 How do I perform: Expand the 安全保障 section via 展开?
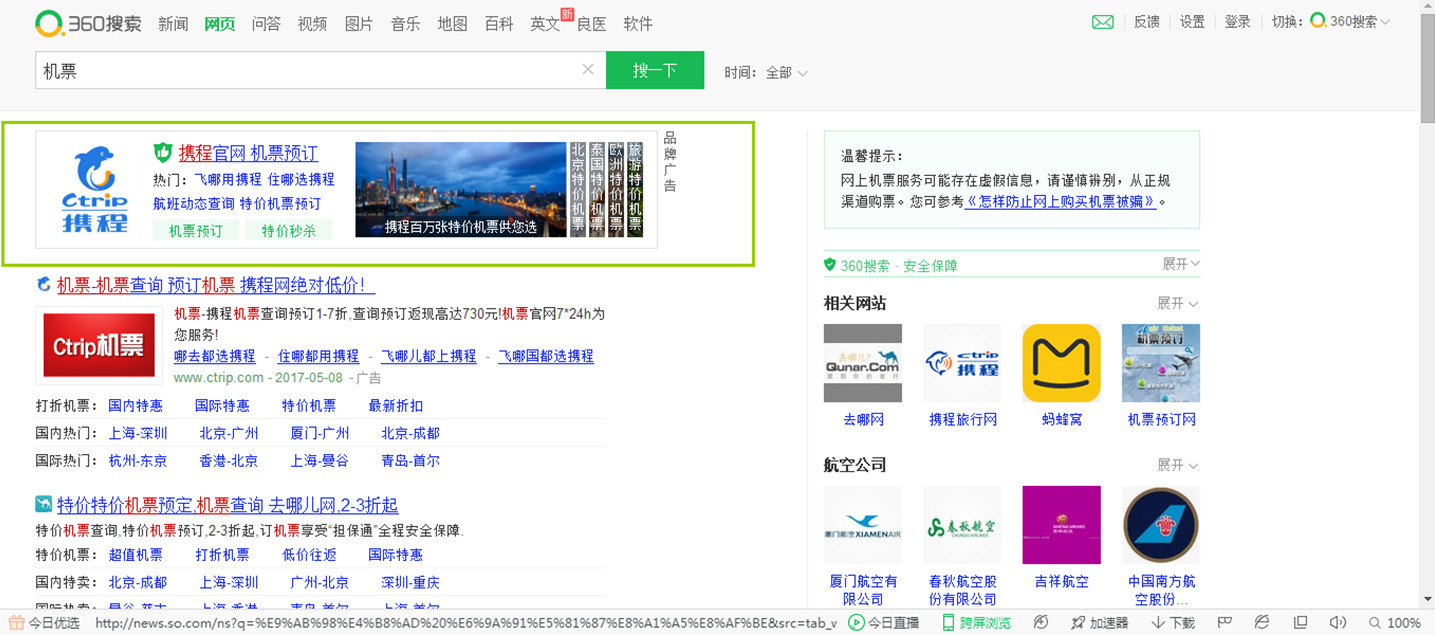coord(1180,264)
